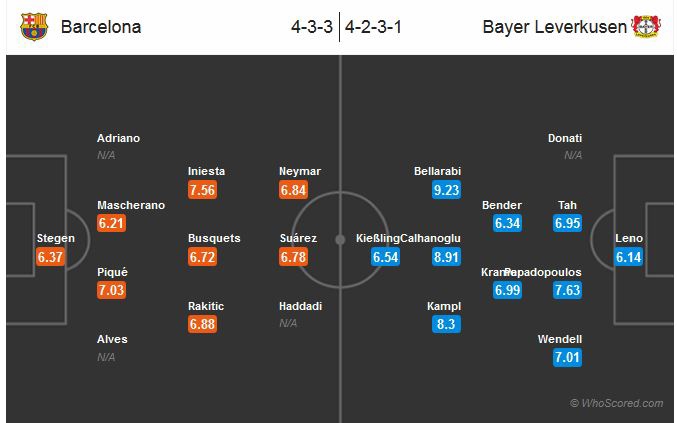Open Calhanoglu's 8.91 rating badge

point(445,257)
